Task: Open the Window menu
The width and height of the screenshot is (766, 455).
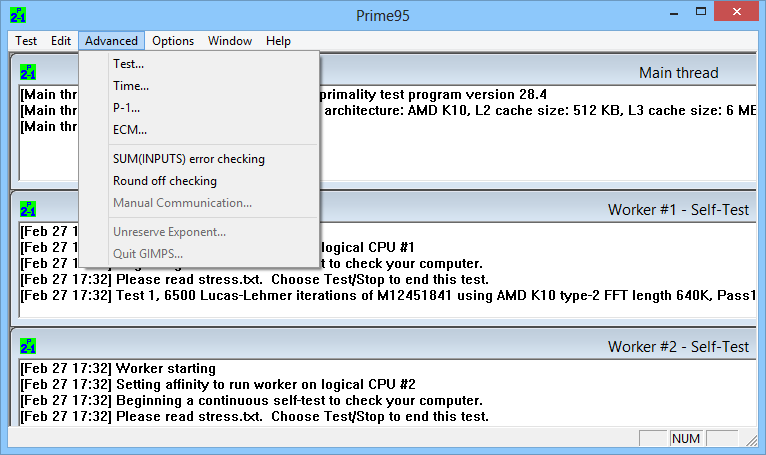Action: pos(230,41)
